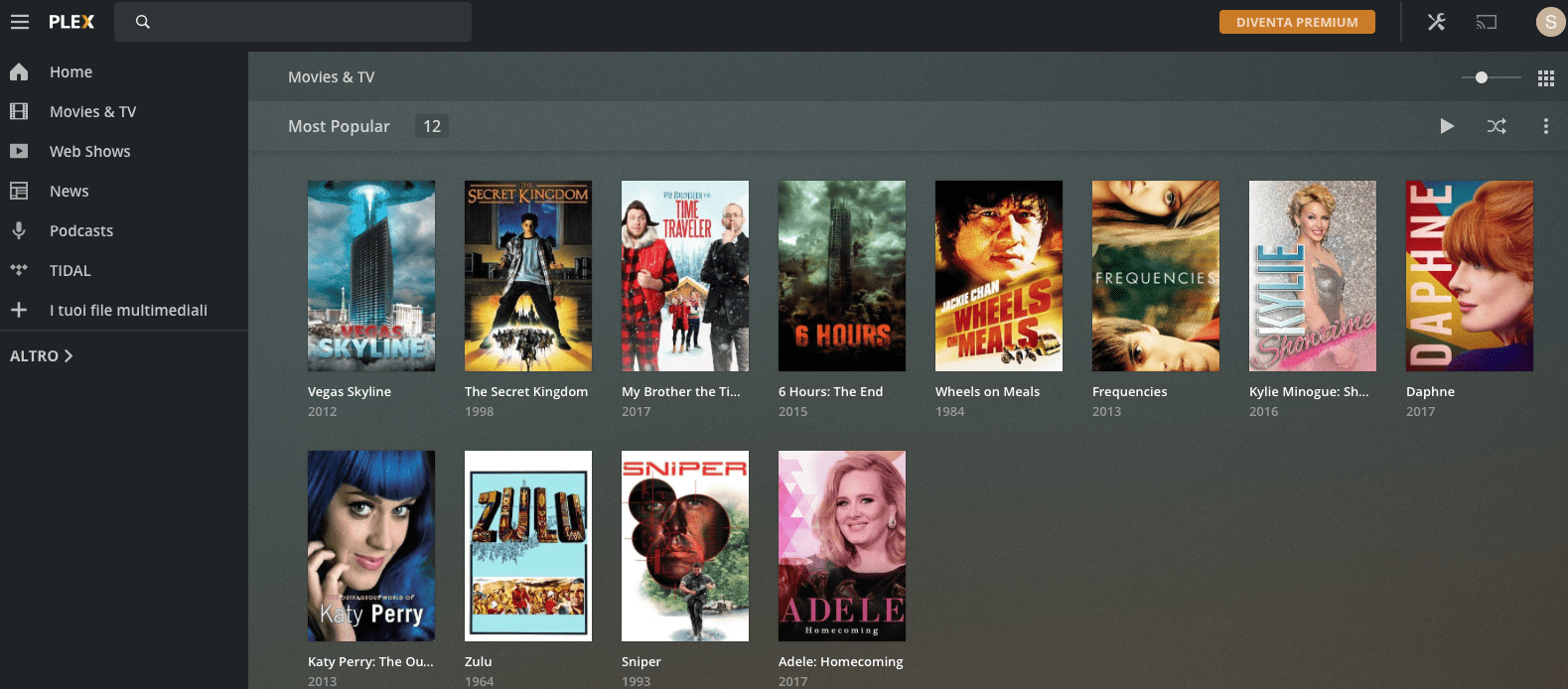
Task: Expand the ALTRO section chevron
Action: [x=69, y=355]
